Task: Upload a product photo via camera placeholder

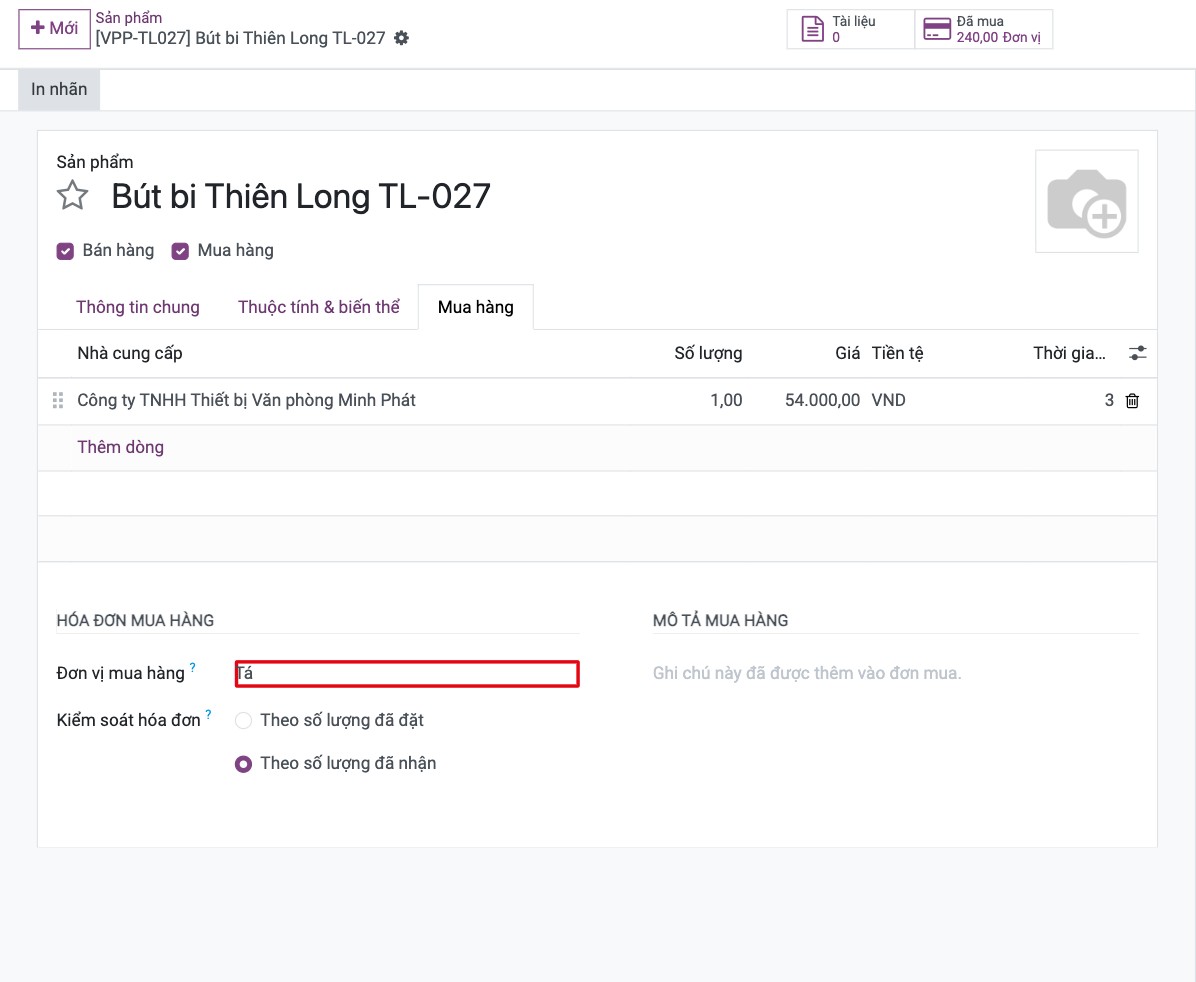Action: pos(1086,201)
